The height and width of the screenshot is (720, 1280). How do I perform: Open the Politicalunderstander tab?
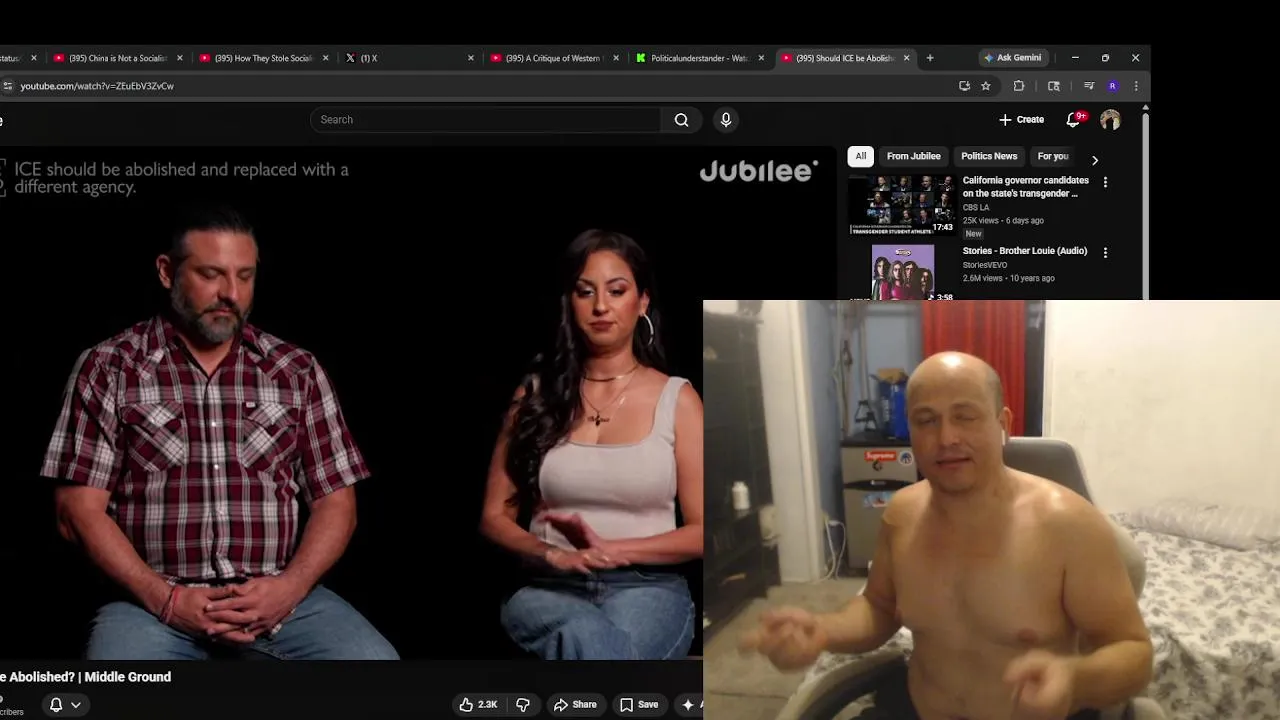click(692, 58)
